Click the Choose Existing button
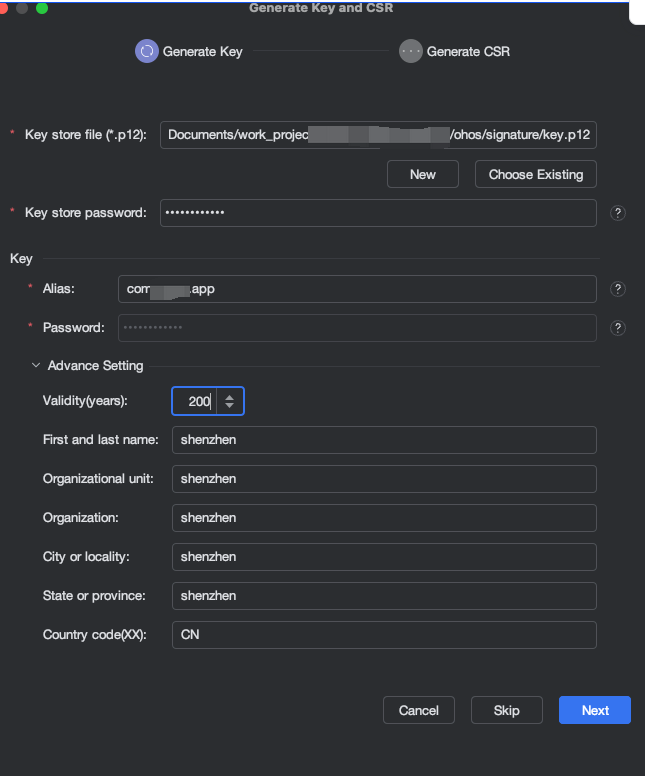Viewport: 645px width, 776px height. tap(536, 174)
